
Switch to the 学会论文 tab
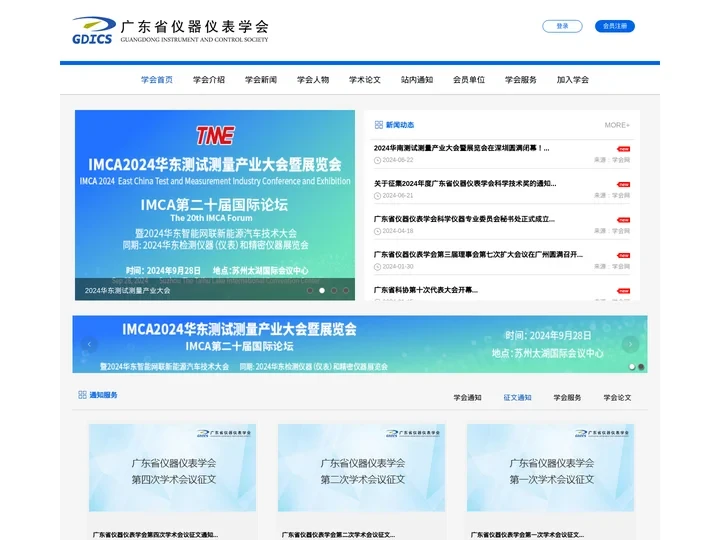[x=618, y=398]
